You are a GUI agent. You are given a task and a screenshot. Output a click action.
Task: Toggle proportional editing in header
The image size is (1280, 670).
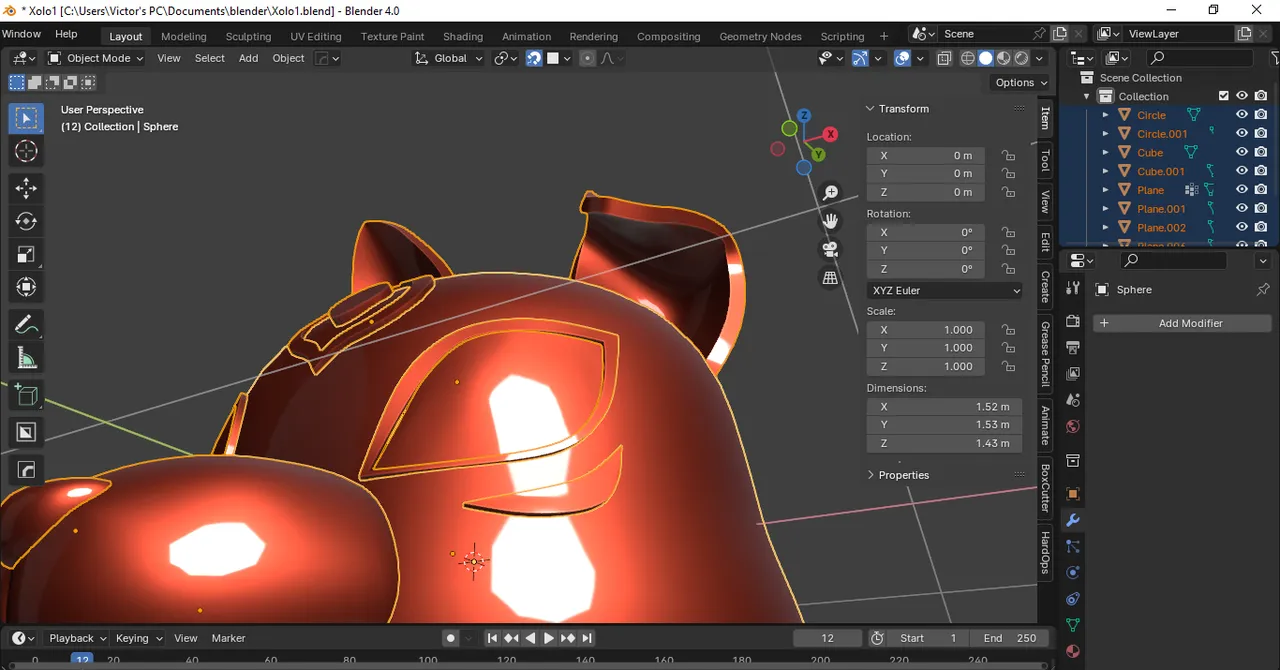[587, 58]
